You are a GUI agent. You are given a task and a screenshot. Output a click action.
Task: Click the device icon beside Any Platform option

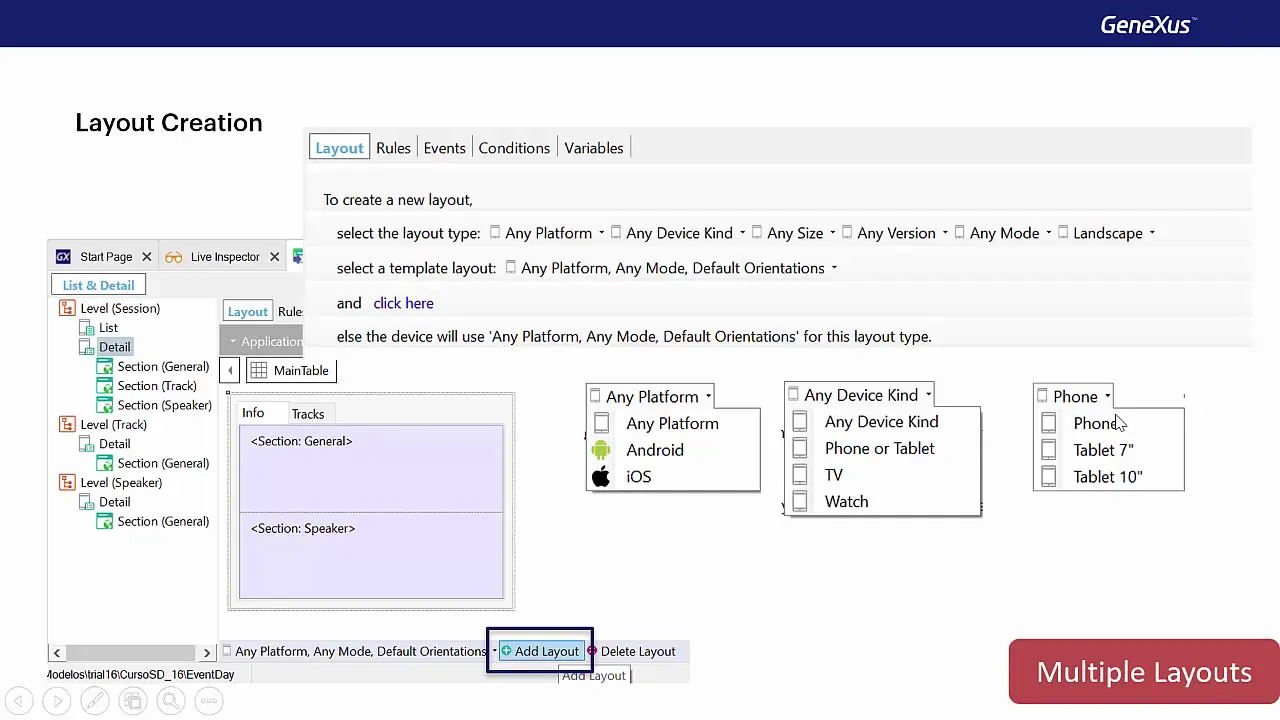tap(601, 424)
